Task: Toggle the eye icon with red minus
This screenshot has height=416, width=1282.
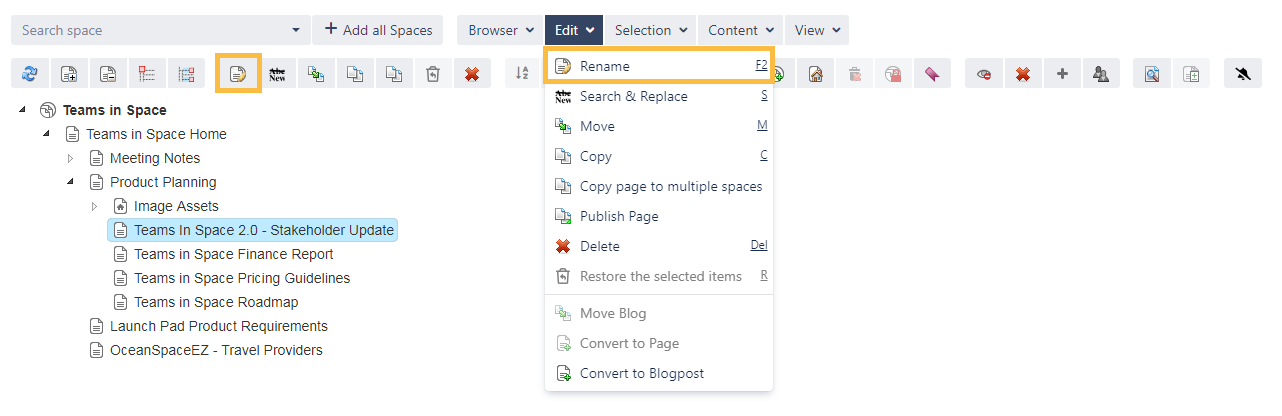Action: (x=984, y=74)
